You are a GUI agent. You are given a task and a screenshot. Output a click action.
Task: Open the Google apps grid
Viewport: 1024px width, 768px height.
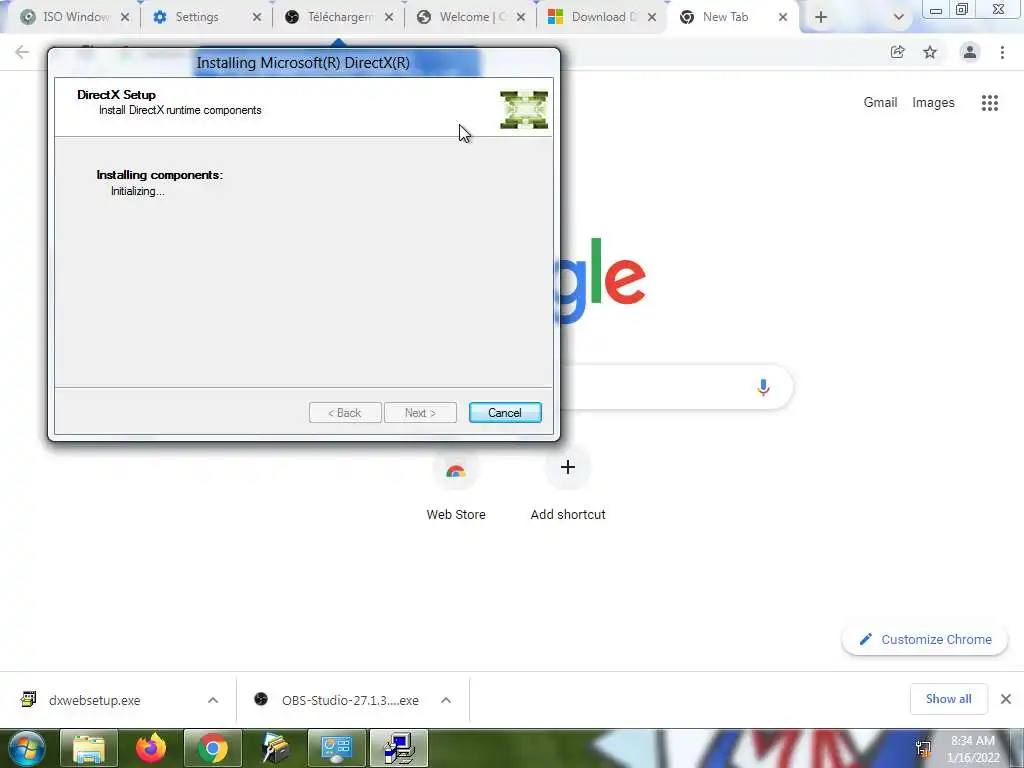point(990,103)
